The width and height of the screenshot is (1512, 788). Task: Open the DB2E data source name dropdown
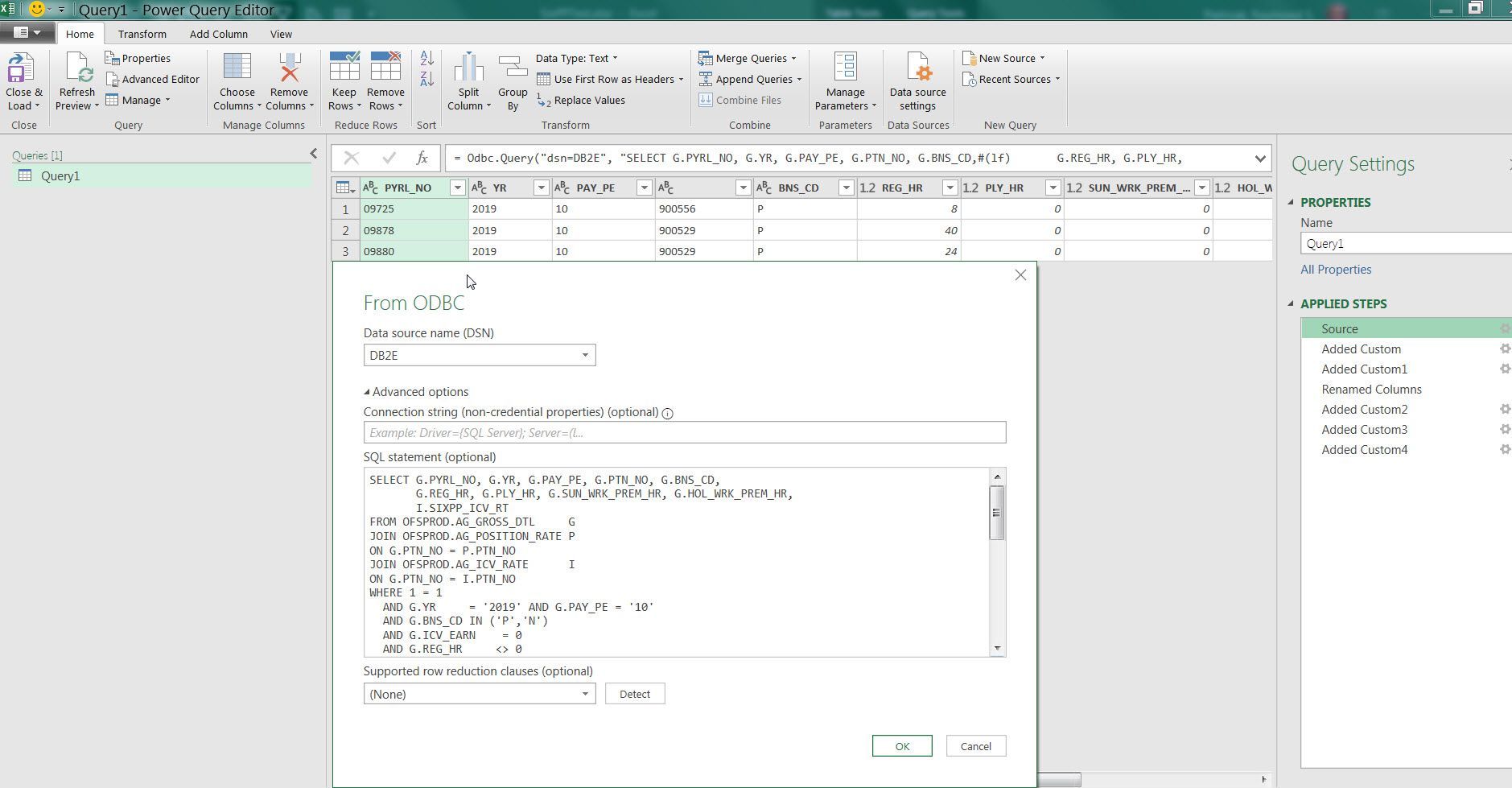click(584, 354)
